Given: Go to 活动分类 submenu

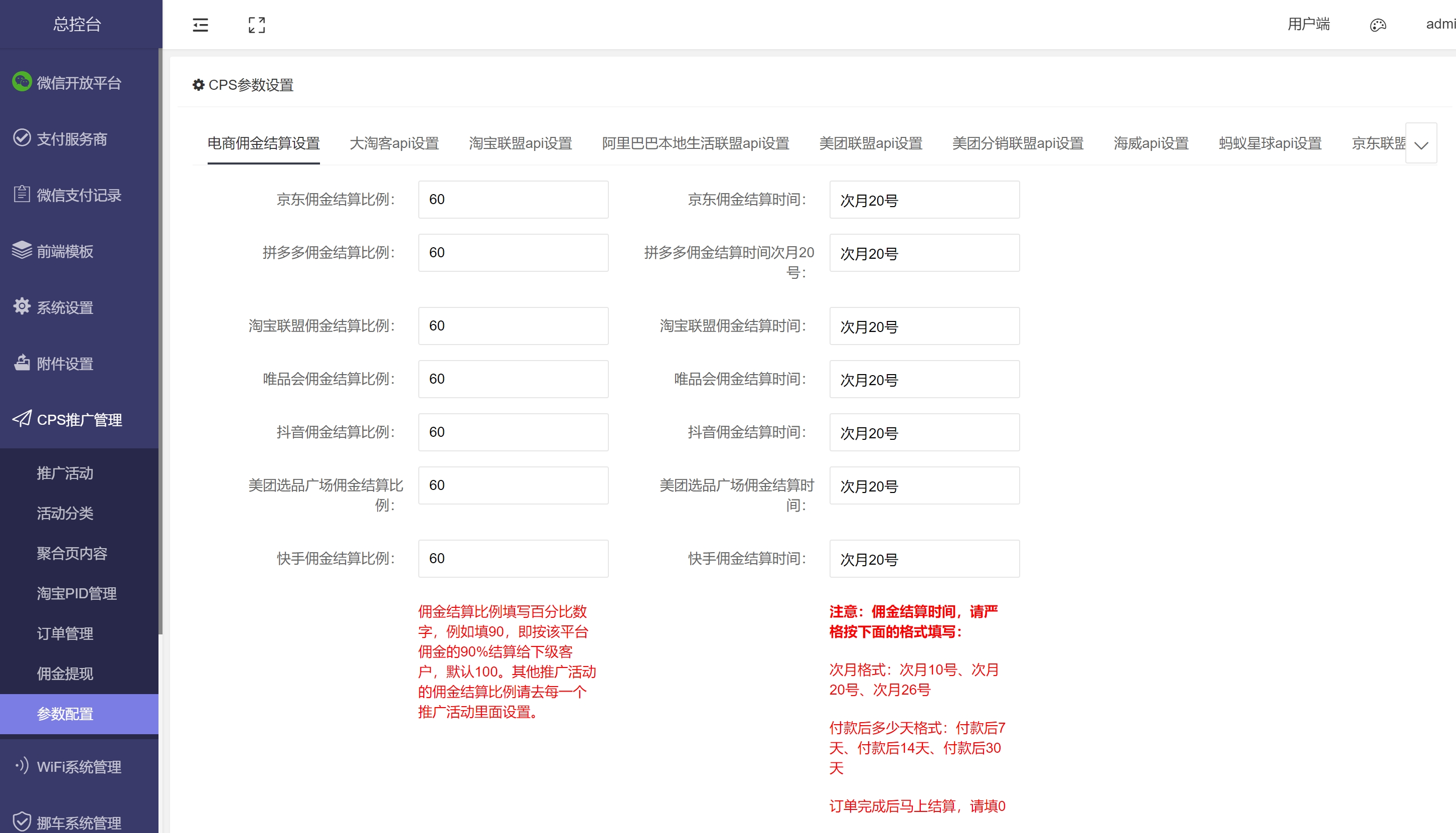Looking at the screenshot, I should pos(80,513).
